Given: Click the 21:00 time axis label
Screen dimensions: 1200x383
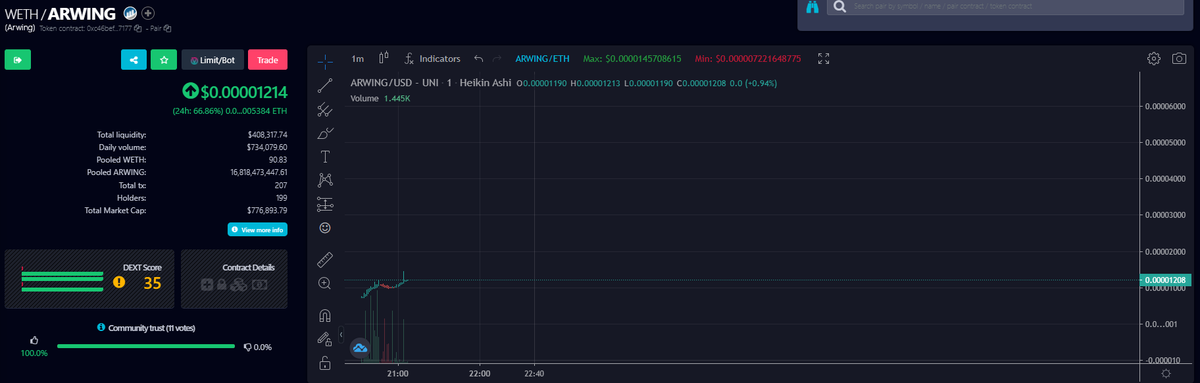Looking at the screenshot, I should coord(398,373).
